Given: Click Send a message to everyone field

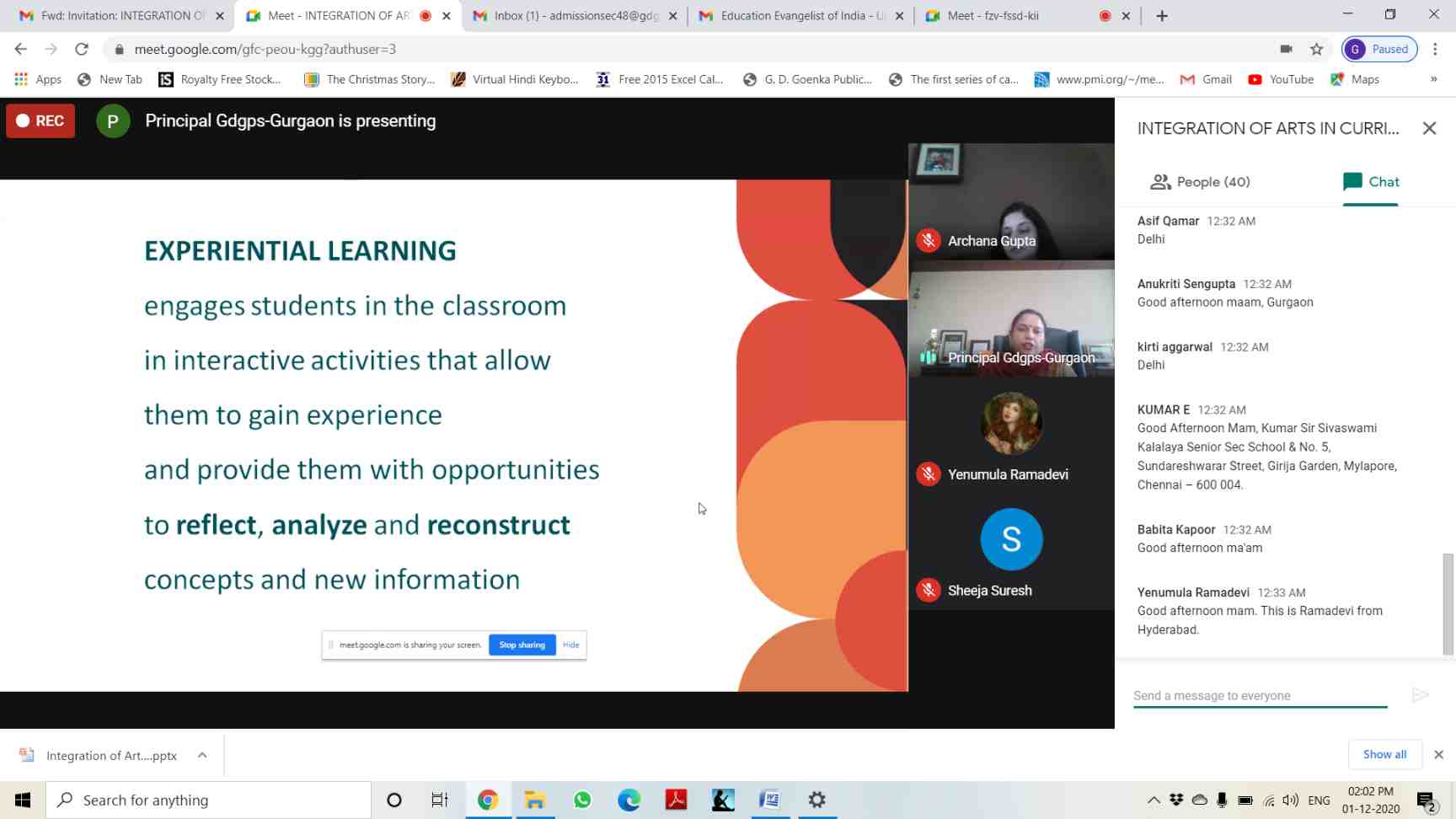Looking at the screenshot, I should [x=1260, y=696].
